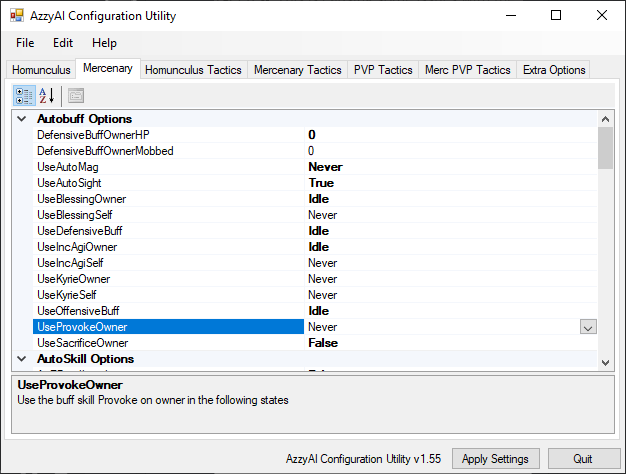Select the DefensiveBuffOwnerMobbed property
This screenshot has width=626, height=474.
coord(168,151)
